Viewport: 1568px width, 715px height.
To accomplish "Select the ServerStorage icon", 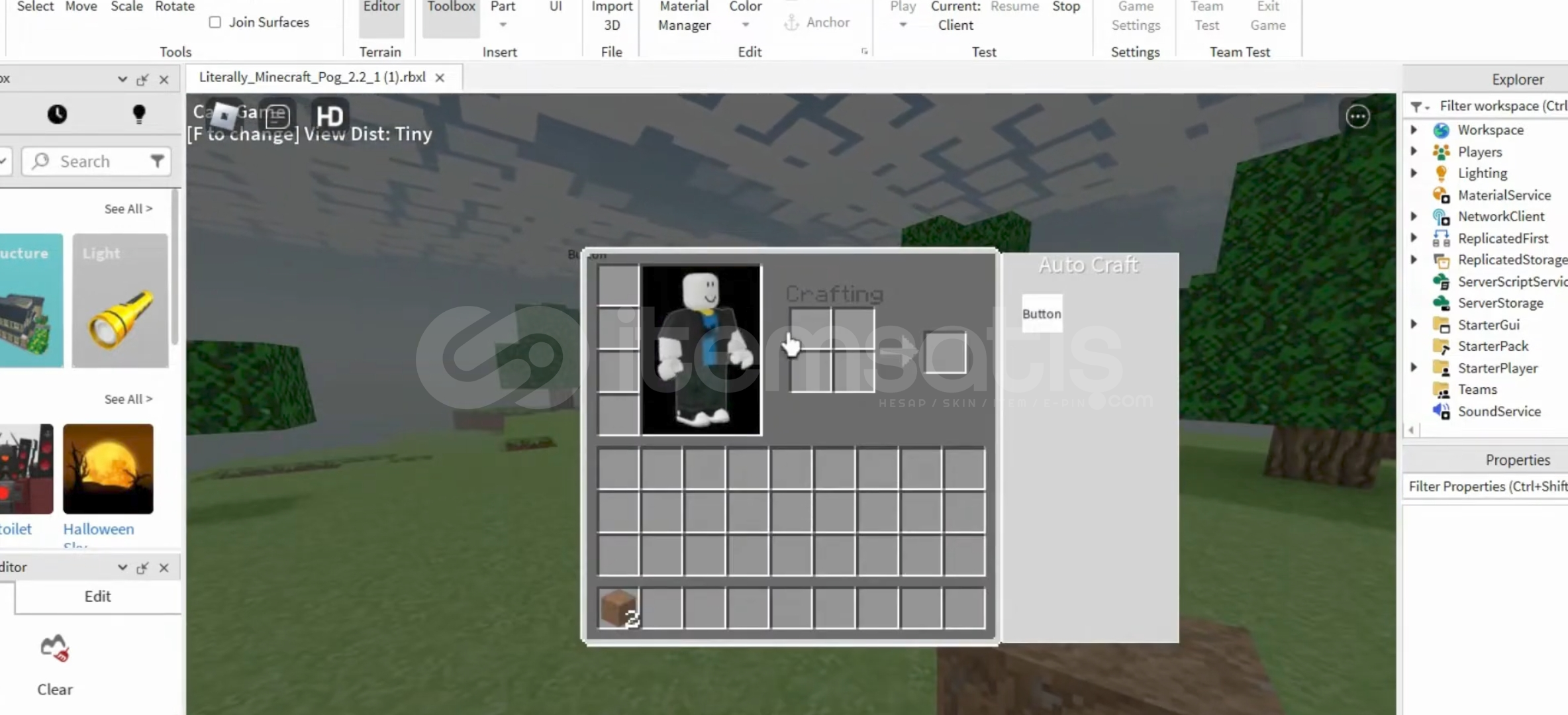I will [x=1441, y=303].
